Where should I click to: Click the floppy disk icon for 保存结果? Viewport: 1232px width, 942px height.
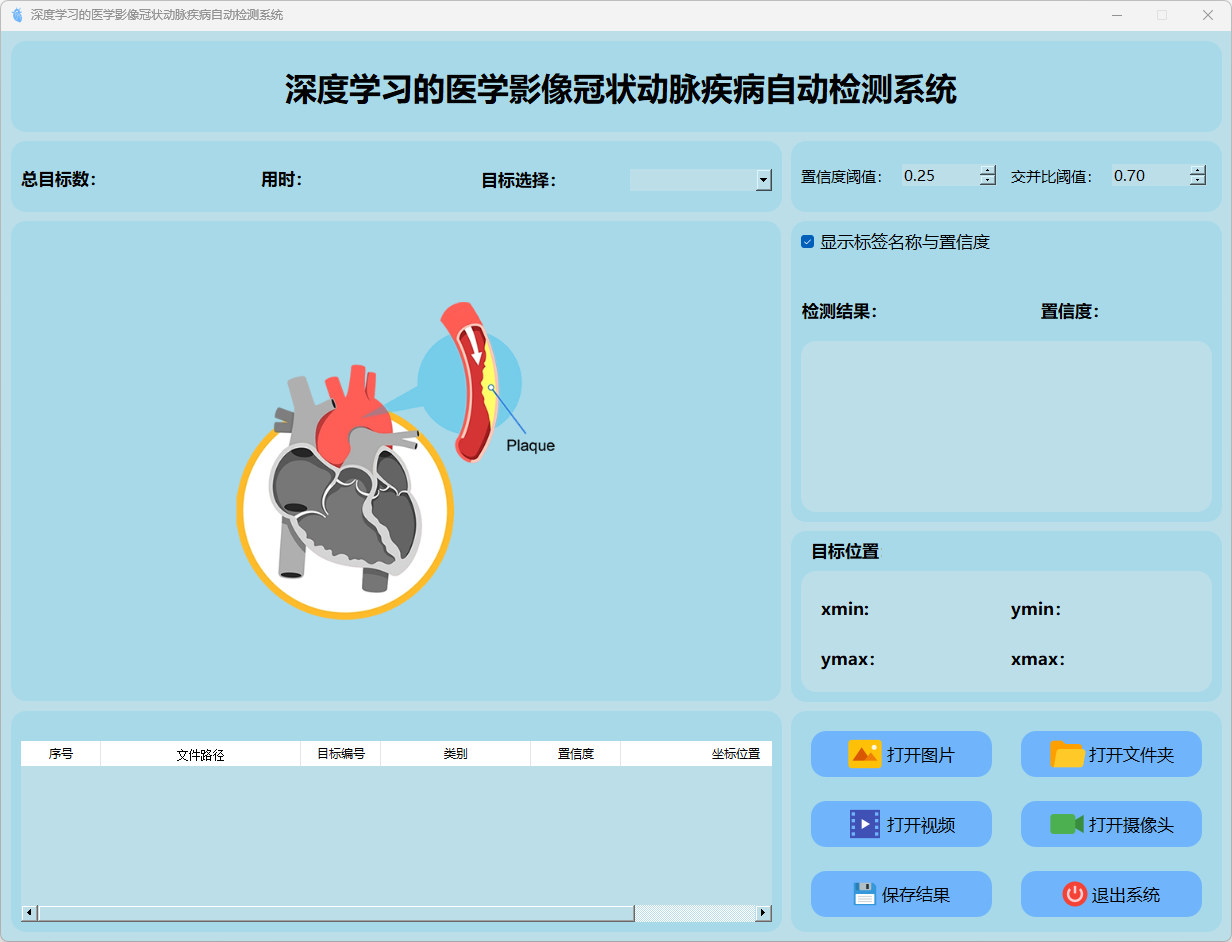pos(864,894)
